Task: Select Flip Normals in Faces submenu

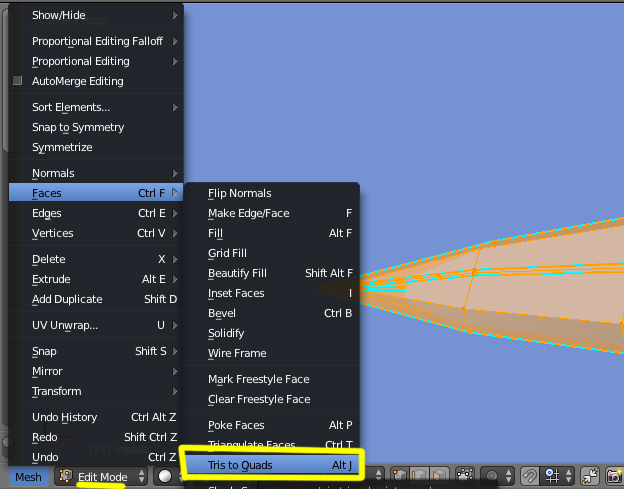Action: point(272,193)
